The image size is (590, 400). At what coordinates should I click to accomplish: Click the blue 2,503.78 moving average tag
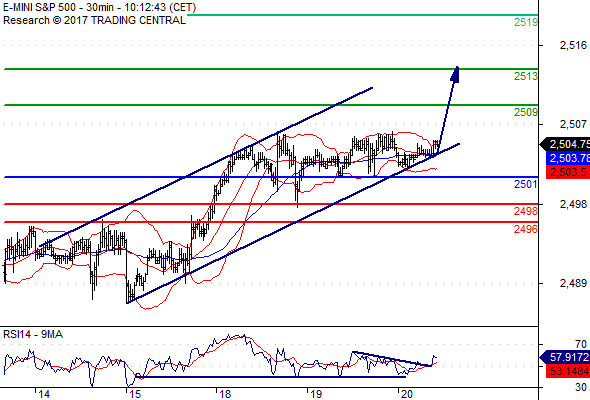(567, 158)
